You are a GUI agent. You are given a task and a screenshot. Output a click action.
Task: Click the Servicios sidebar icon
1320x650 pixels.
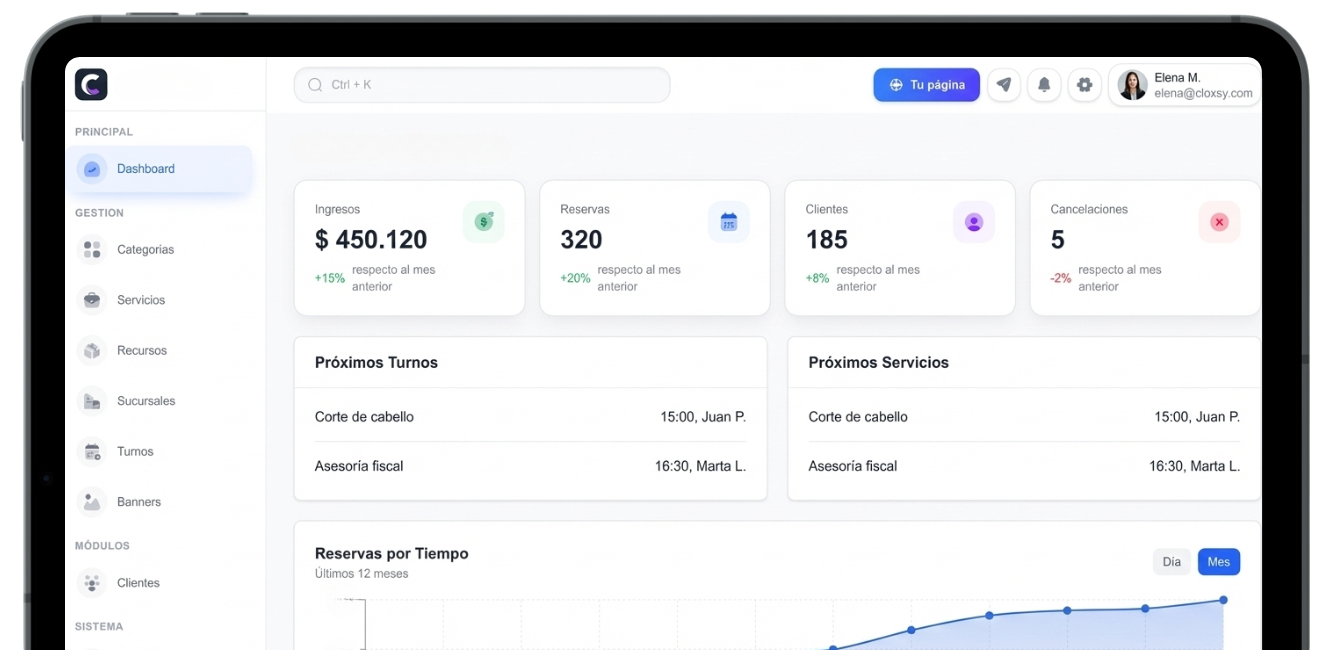91,299
